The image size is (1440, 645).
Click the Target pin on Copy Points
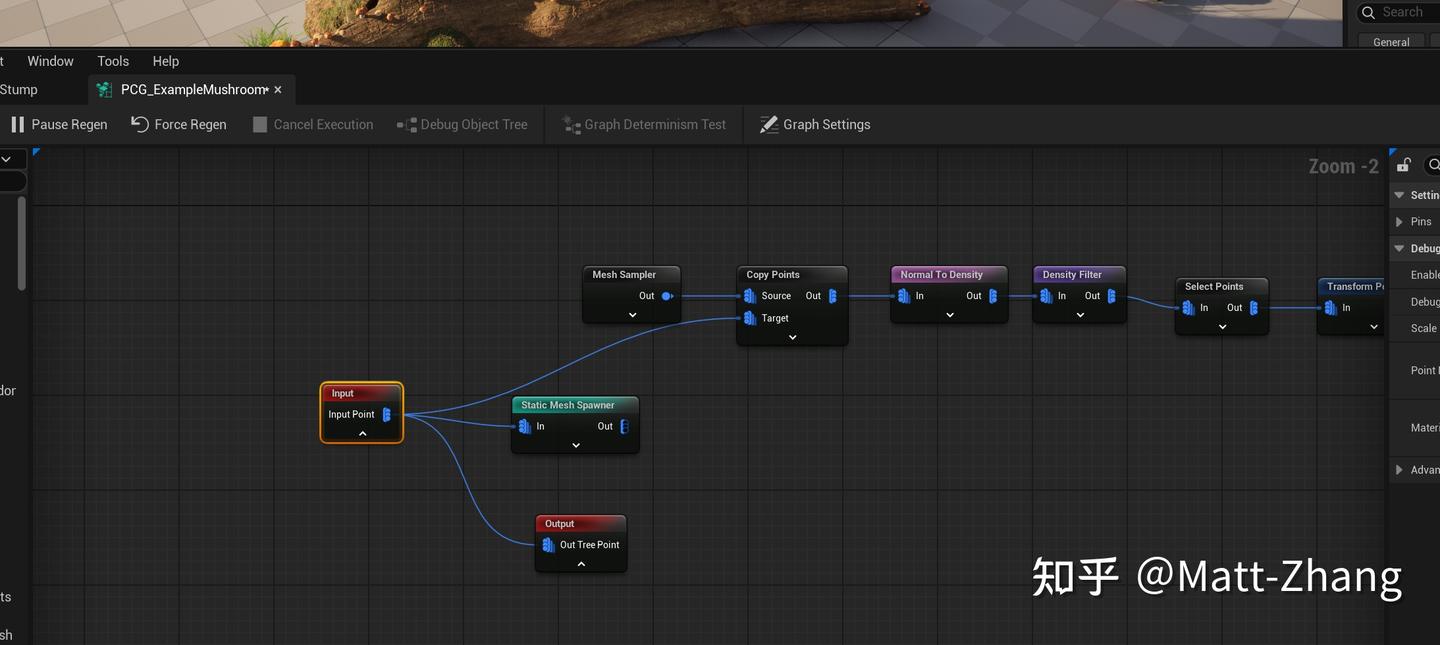point(749,318)
